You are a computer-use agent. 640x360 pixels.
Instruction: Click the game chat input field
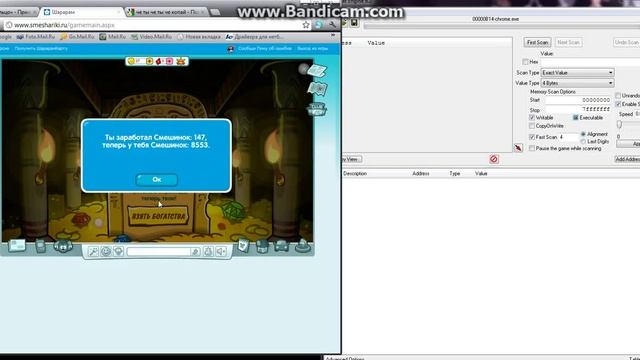tap(158, 251)
